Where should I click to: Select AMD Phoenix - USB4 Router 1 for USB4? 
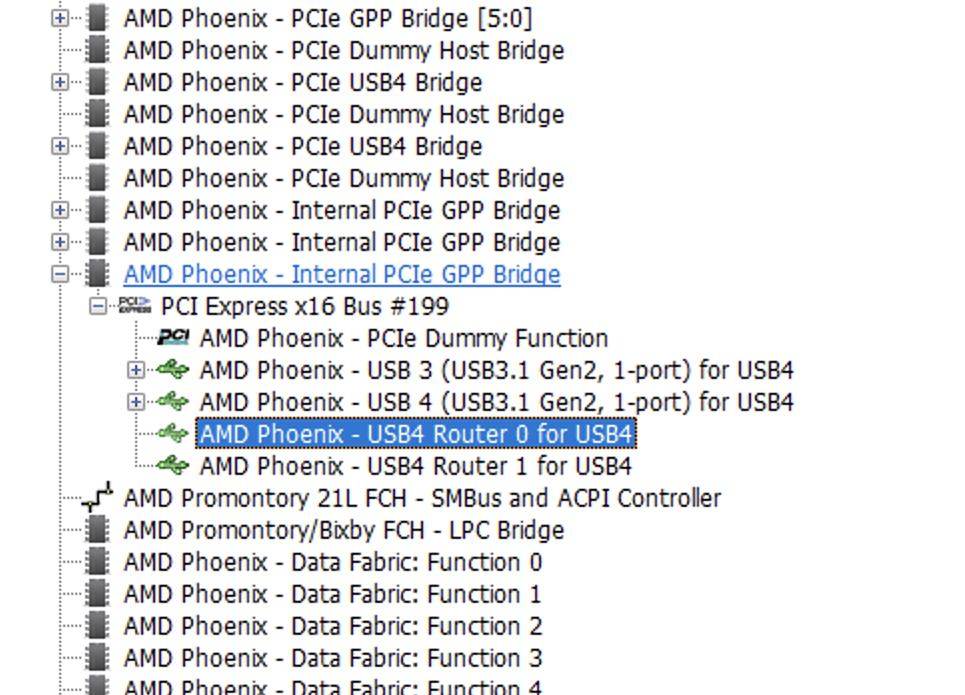416,466
